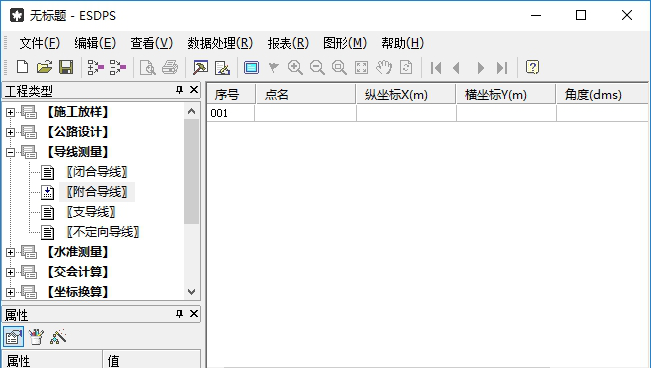Select 〖附合导线〗 in the tree
651x382 pixels.
[x=97, y=192]
